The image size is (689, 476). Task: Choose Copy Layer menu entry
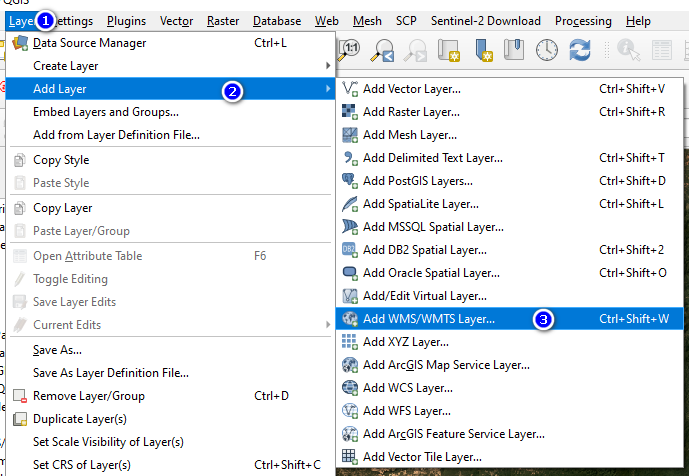[170, 208]
